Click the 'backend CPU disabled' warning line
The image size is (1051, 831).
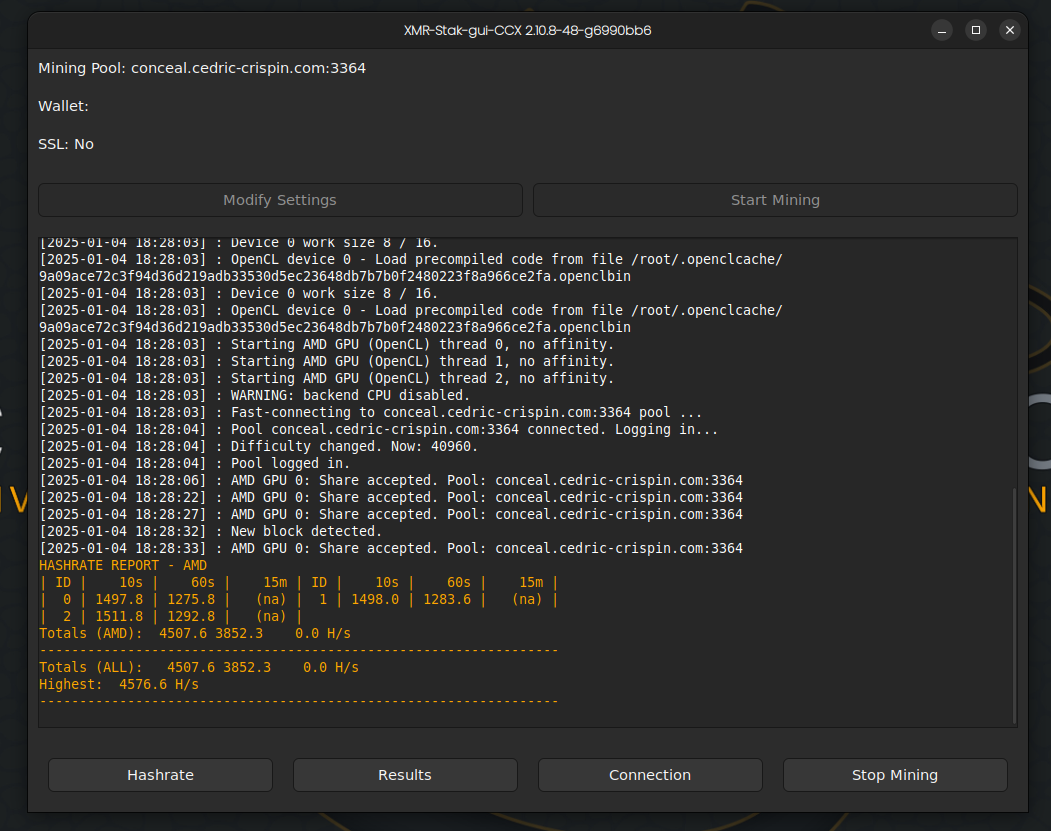[255, 395]
